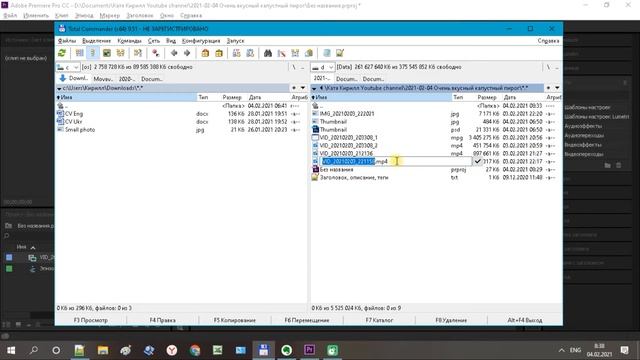Open FTP connect toolbar icon
640x360 pixels.
coord(236,53)
